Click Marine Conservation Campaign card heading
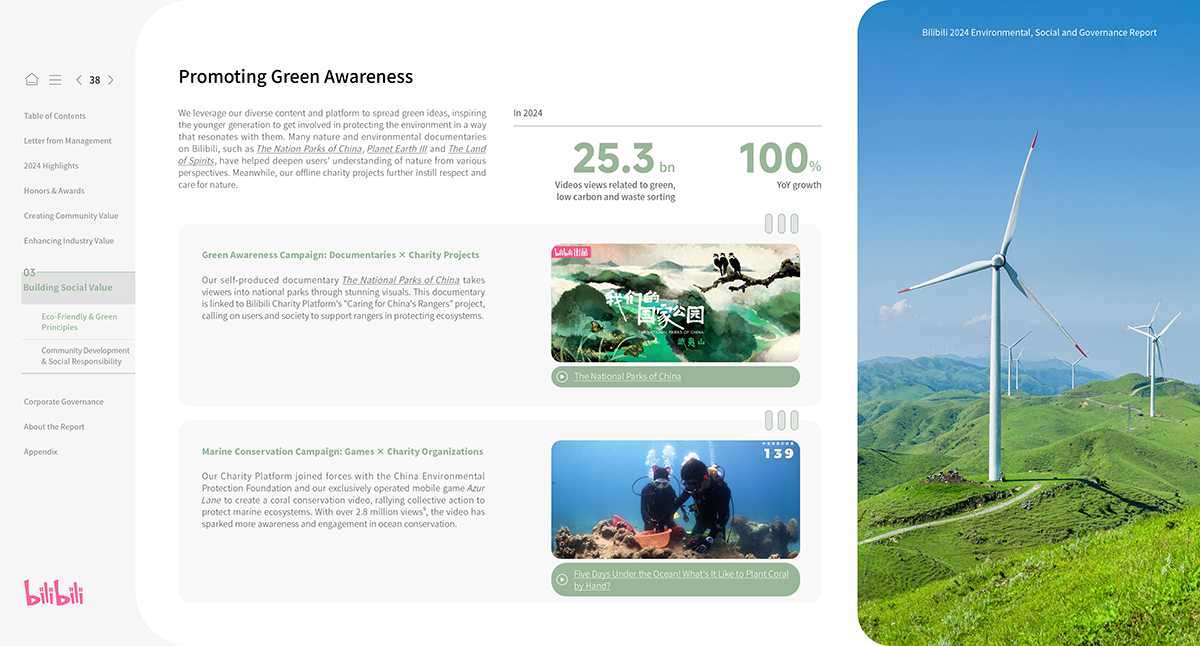The image size is (1200, 646). click(342, 452)
